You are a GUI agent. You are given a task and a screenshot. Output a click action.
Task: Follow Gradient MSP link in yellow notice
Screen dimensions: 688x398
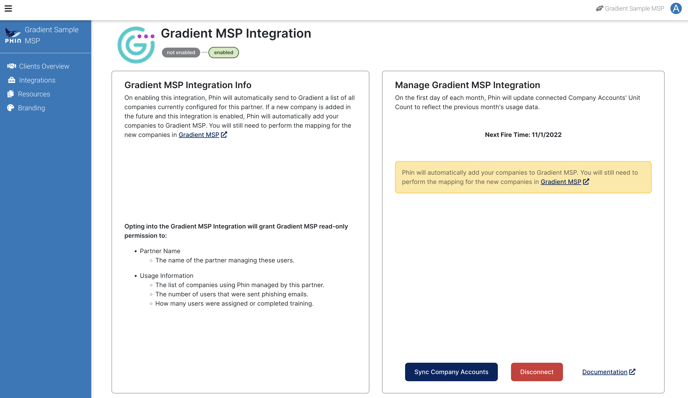tap(561, 182)
